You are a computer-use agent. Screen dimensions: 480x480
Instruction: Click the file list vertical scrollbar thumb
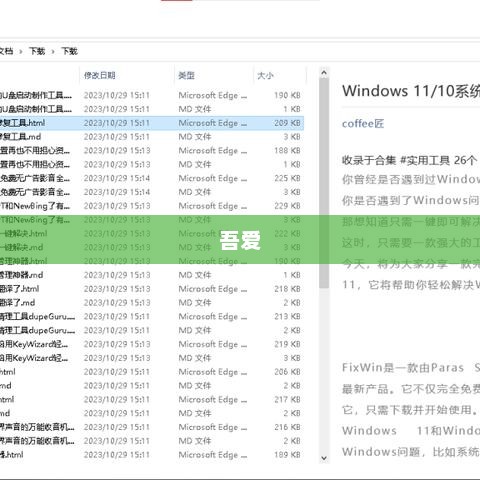click(324, 183)
